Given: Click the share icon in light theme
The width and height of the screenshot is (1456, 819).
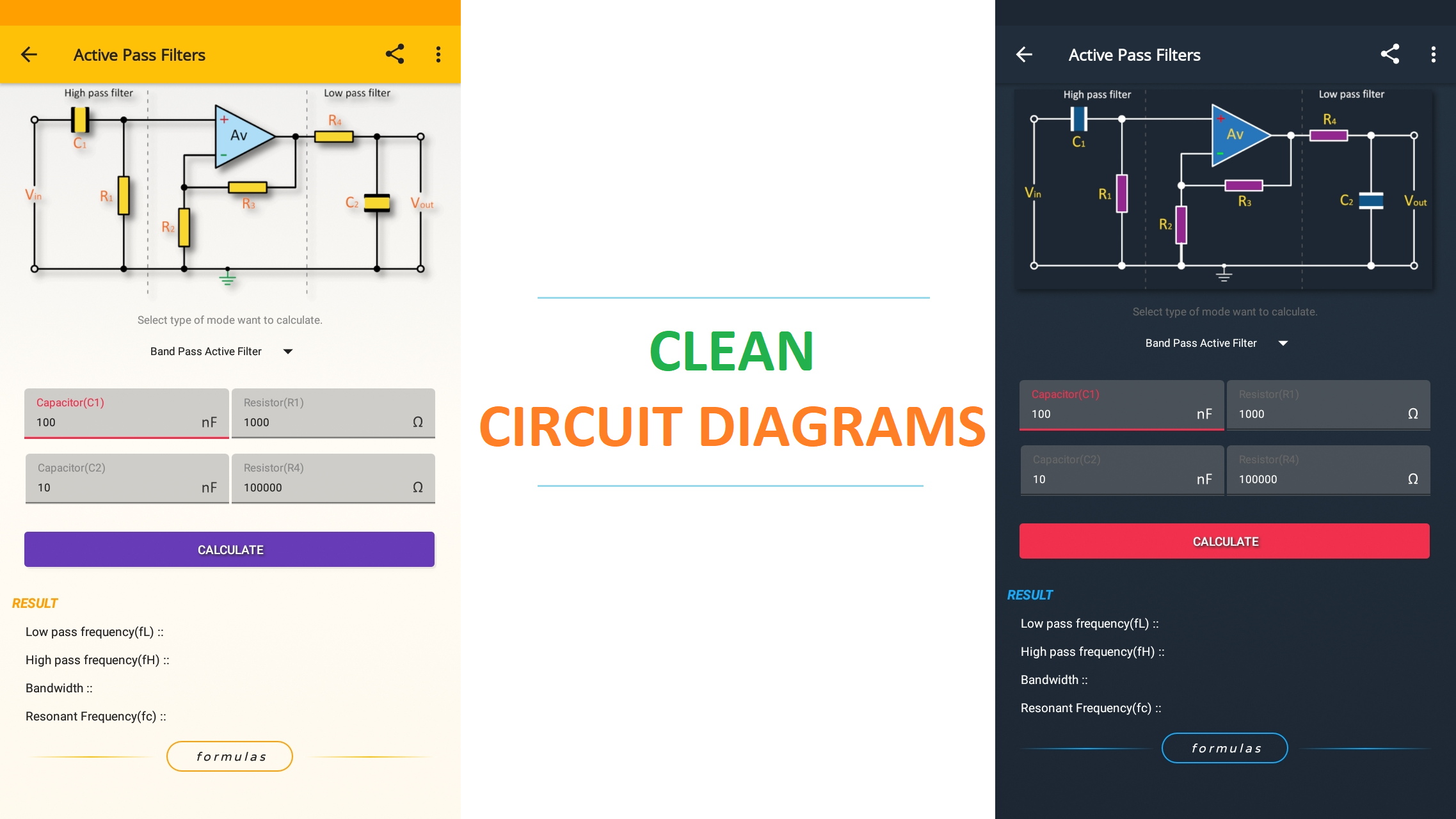Looking at the screenshot, I should (x=394, y=53).
